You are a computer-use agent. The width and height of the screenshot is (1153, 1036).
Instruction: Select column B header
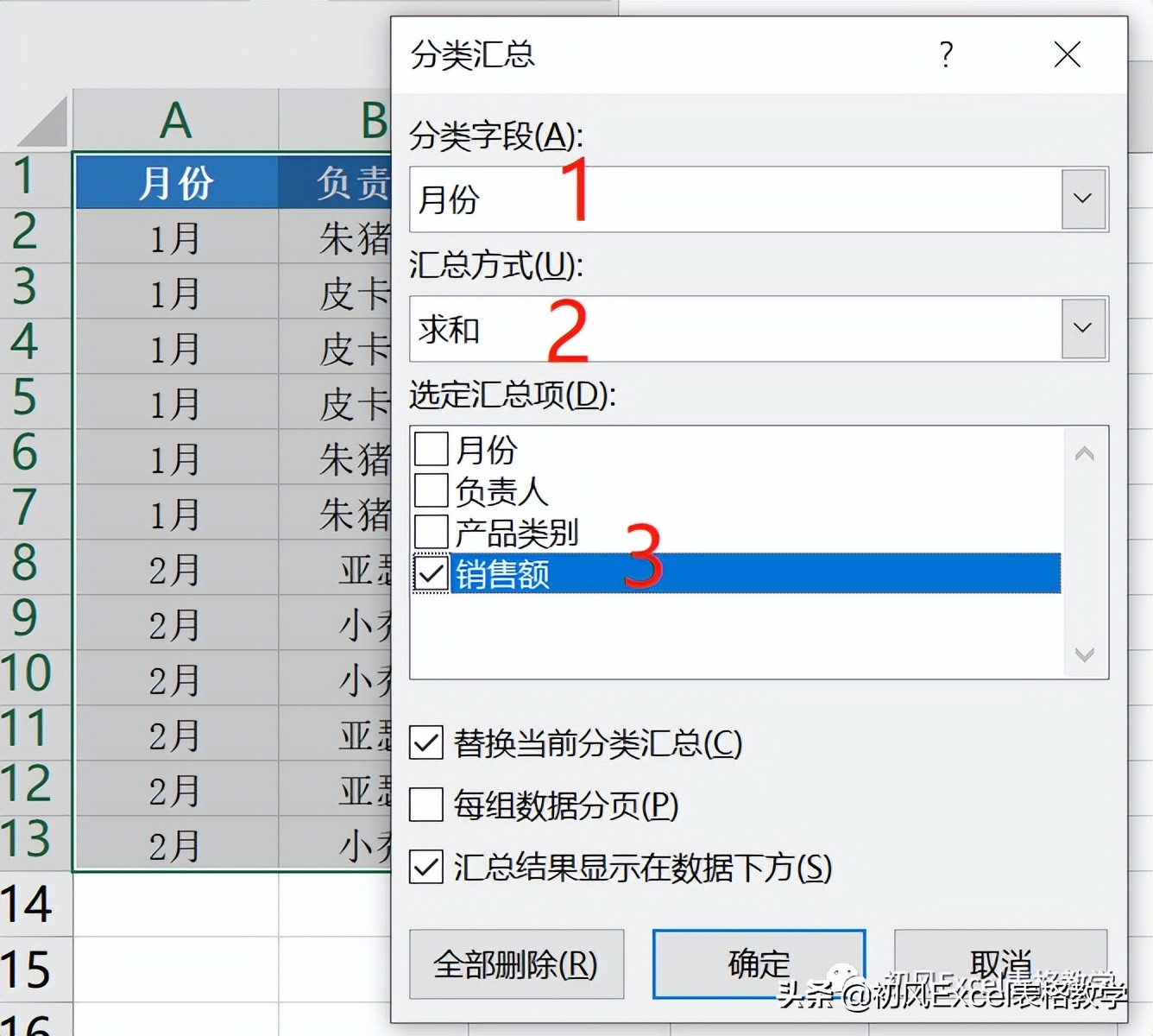pyautogui.click(x=336, y=120)
